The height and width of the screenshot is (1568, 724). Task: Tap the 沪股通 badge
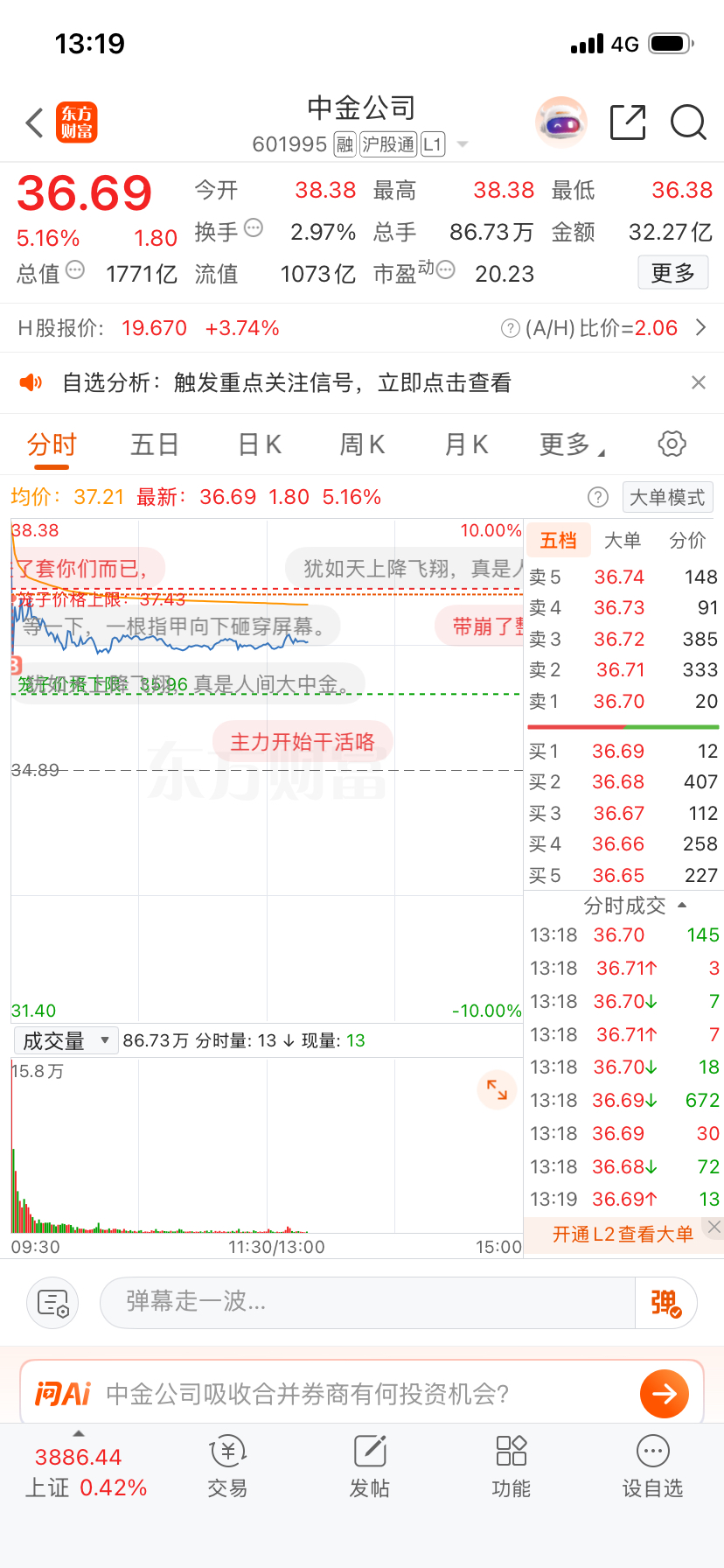point(388,144)
